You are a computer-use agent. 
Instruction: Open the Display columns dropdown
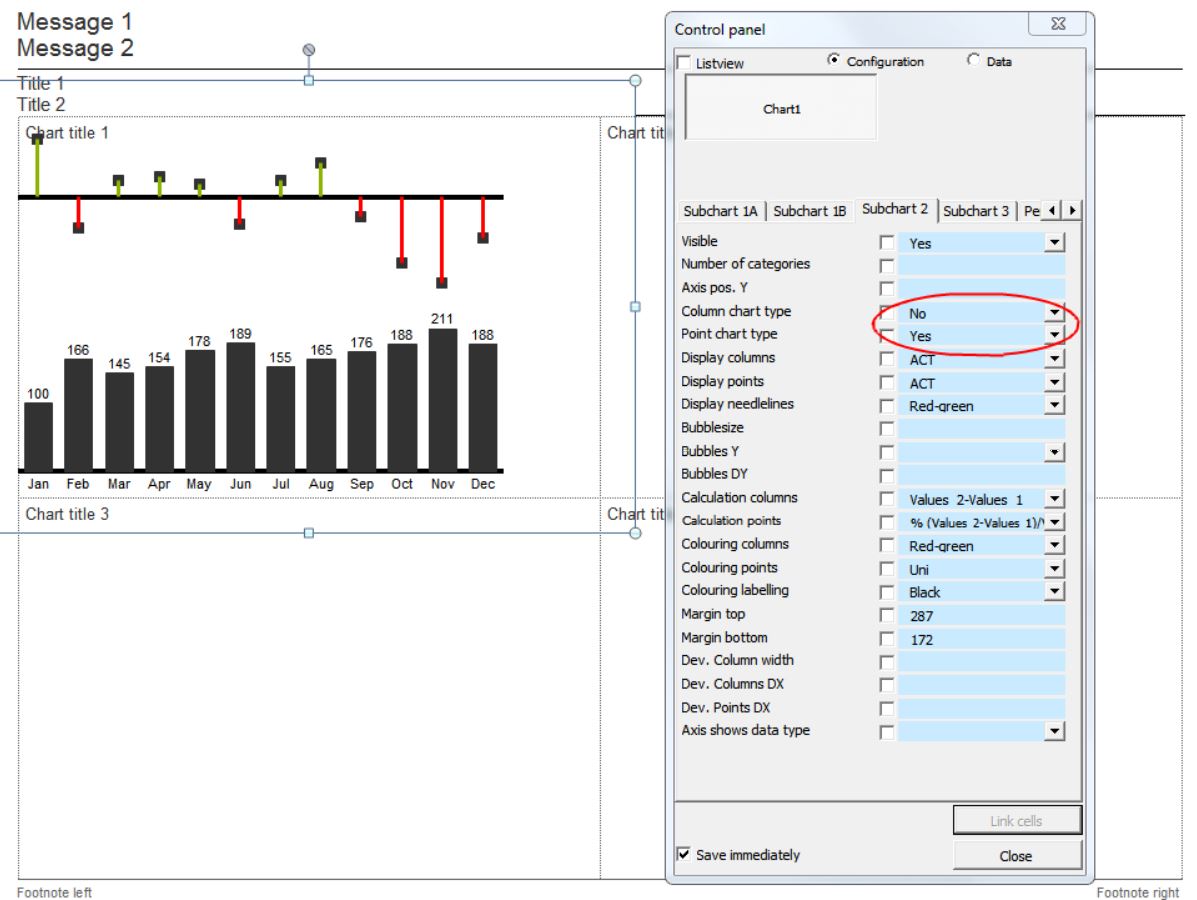click(x=1054, y=359)
